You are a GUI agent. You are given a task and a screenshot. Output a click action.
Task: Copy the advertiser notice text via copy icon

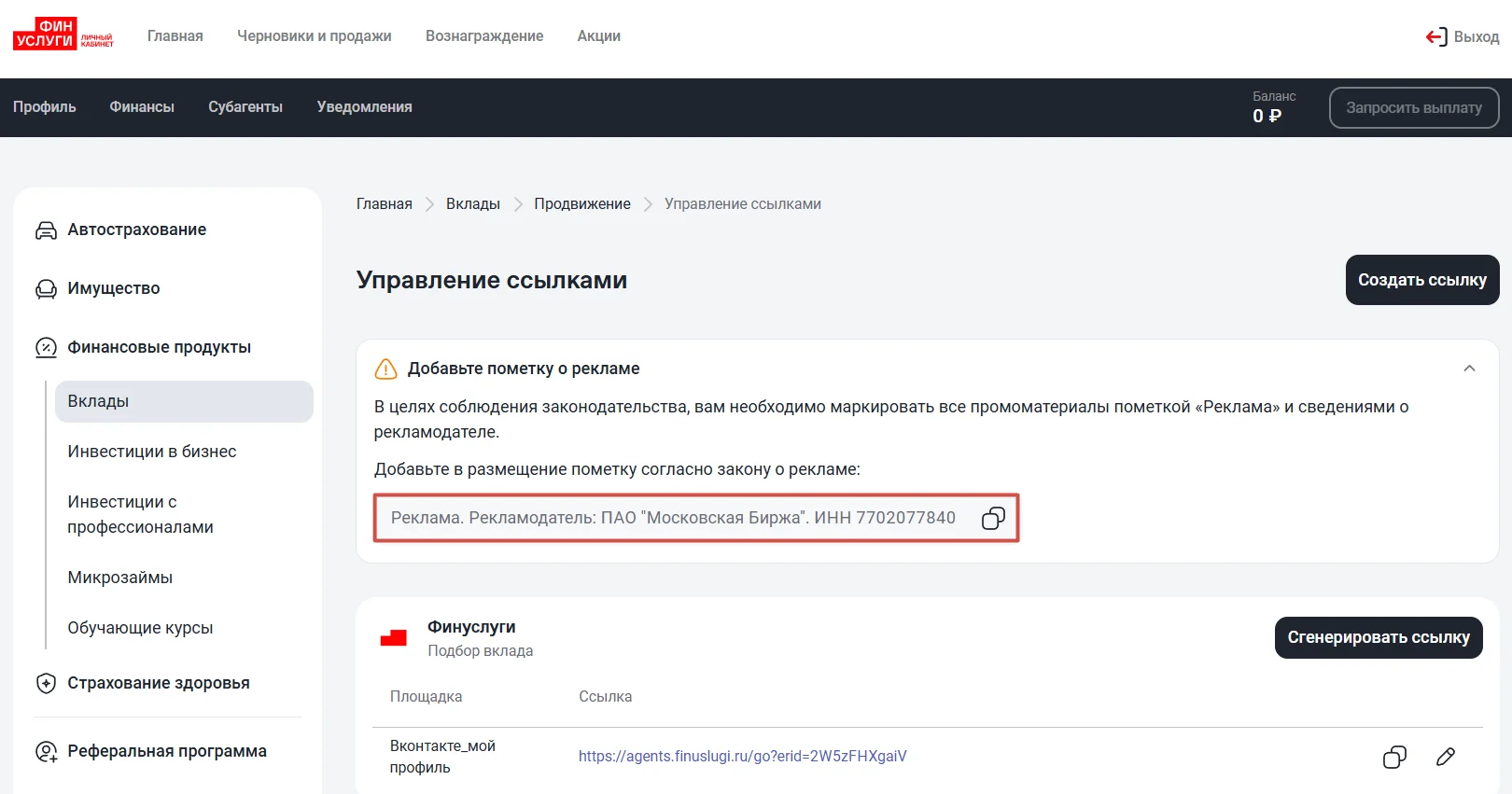pyautogui.click(x=993, y=518)
